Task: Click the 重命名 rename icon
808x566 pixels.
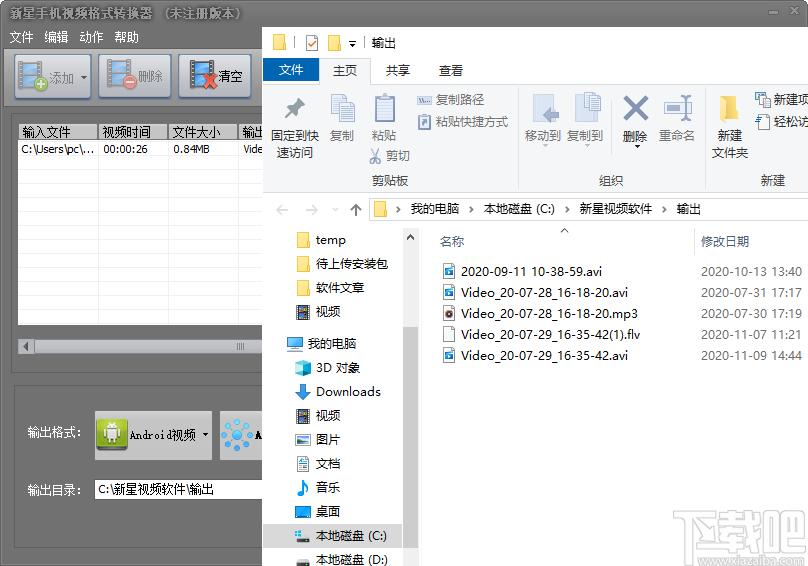Action: coord(678,108)
